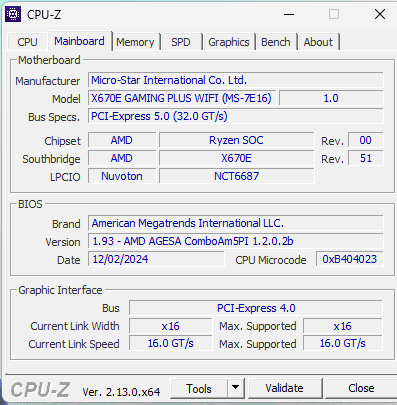Open the Graphics tab
The height and width of the screenshot is (405, 397).
pos(229,42)
